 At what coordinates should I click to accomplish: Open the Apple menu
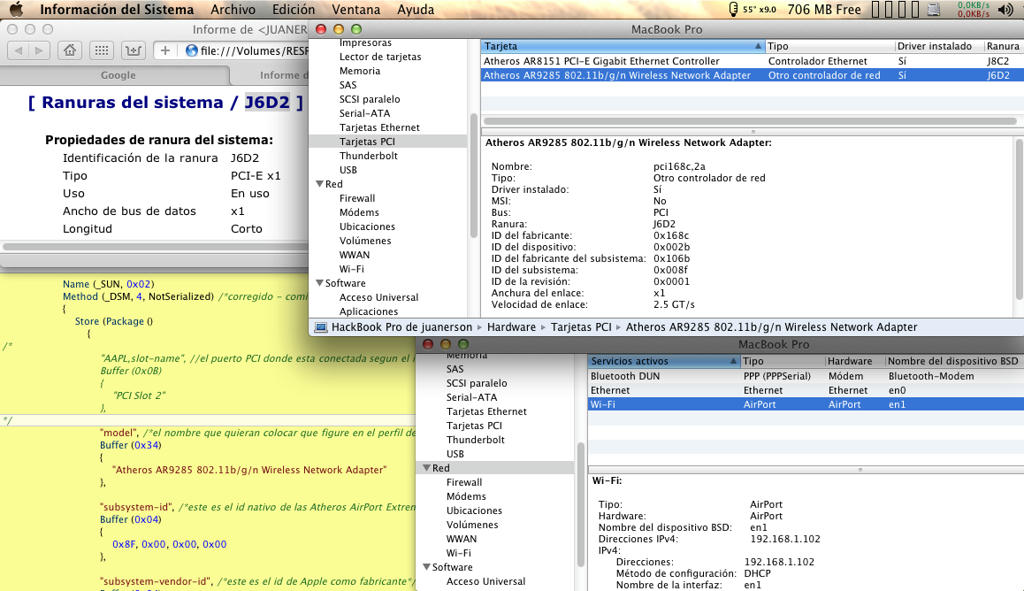pyautogui.click(x=16, y=10)
